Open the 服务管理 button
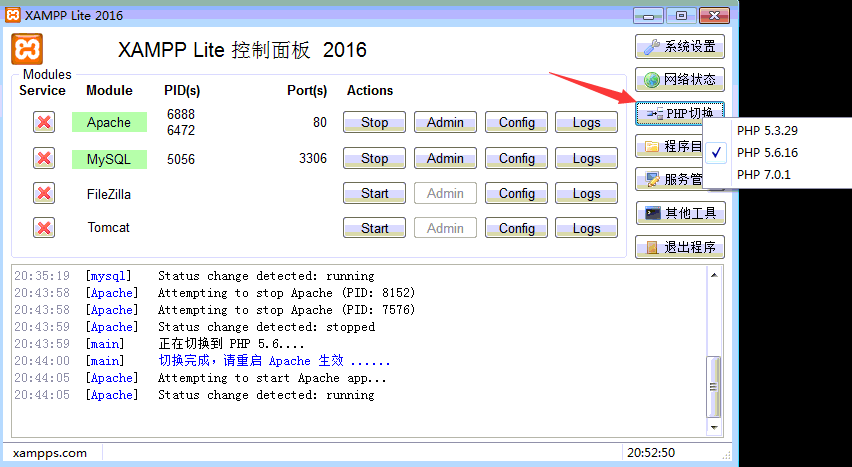 pos(669,179)
